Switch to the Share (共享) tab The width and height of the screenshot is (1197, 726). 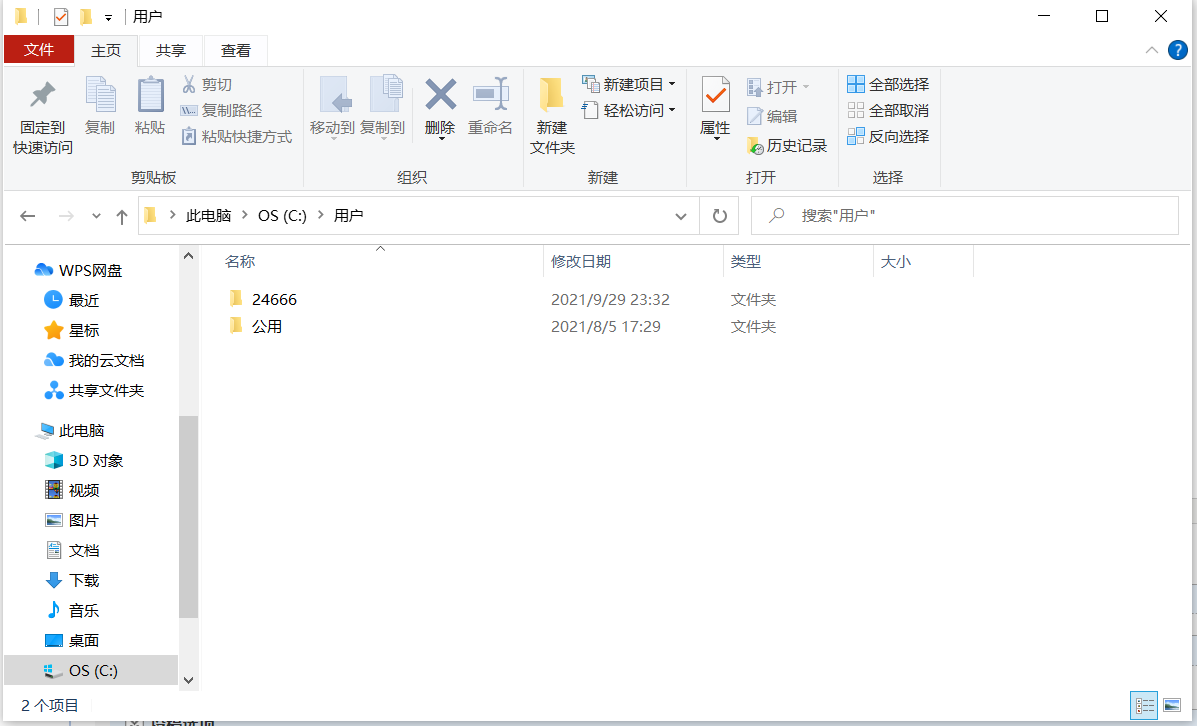[171, 50]
